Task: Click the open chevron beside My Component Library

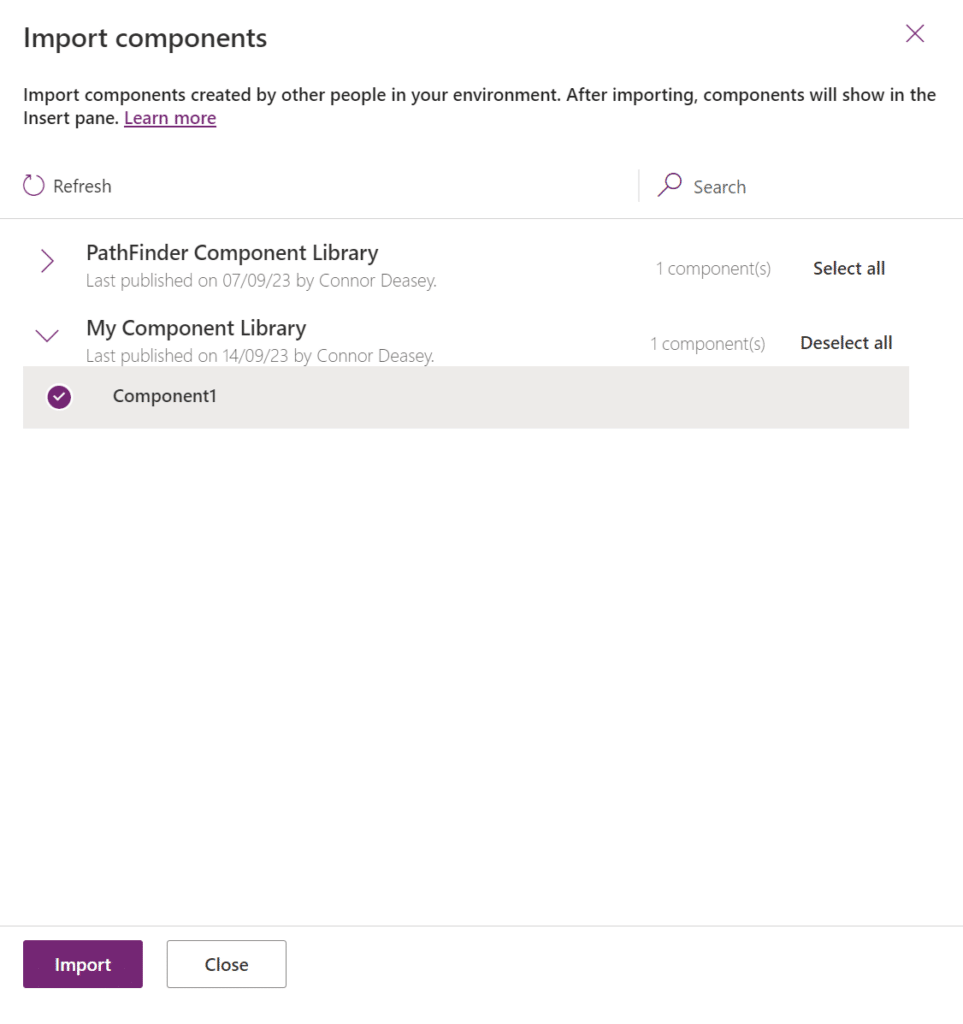Action: tap(46, 336)
